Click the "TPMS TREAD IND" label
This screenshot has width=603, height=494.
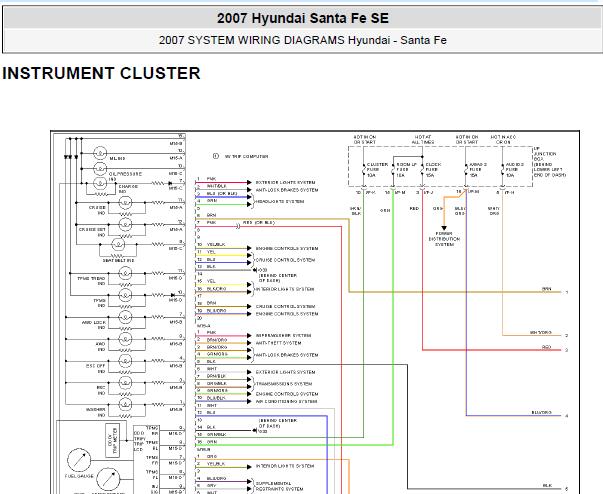[92, 281]
